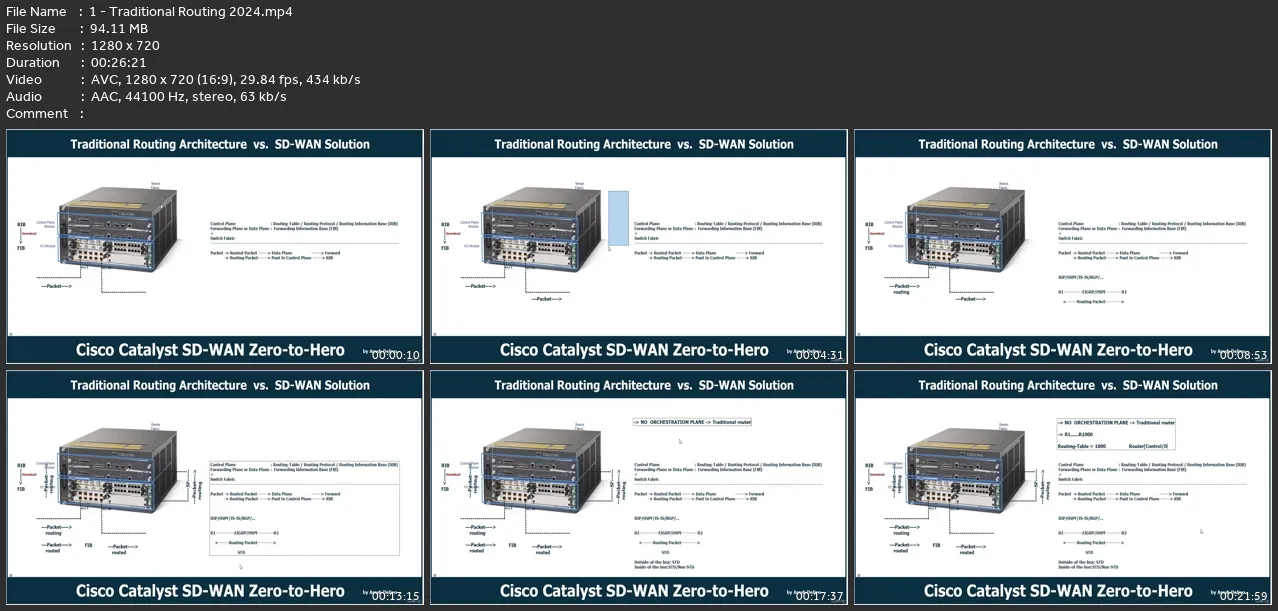The image size is (1278, 611).
Task: Select the audio details "AAC, 44100 Hz, stereo, 63 kb/s"
Action: 188,96
